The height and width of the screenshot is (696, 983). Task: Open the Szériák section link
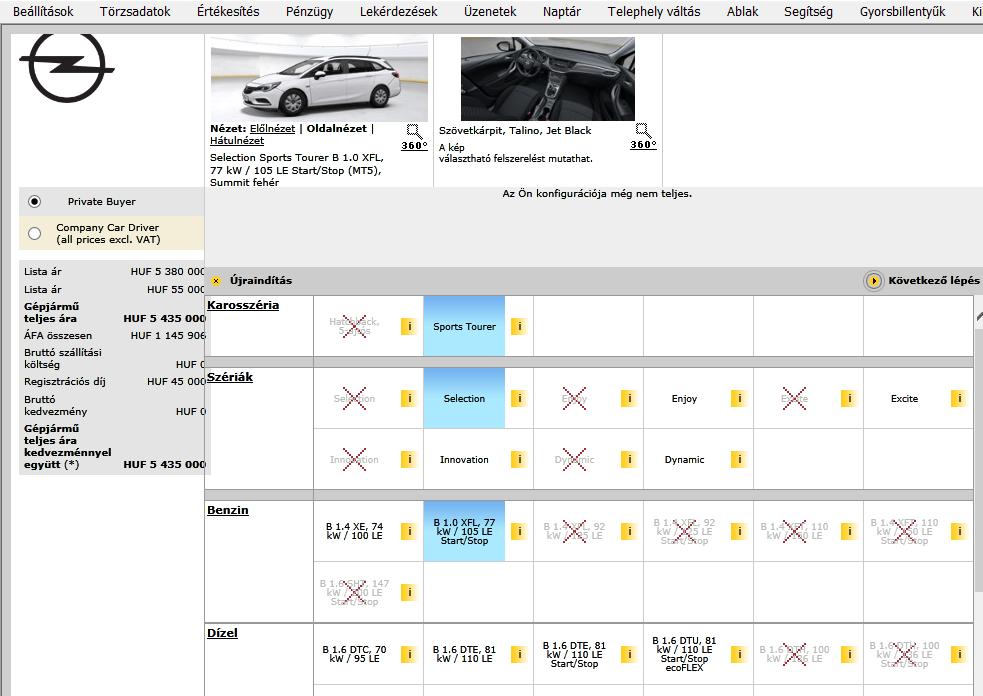(230, 377)
